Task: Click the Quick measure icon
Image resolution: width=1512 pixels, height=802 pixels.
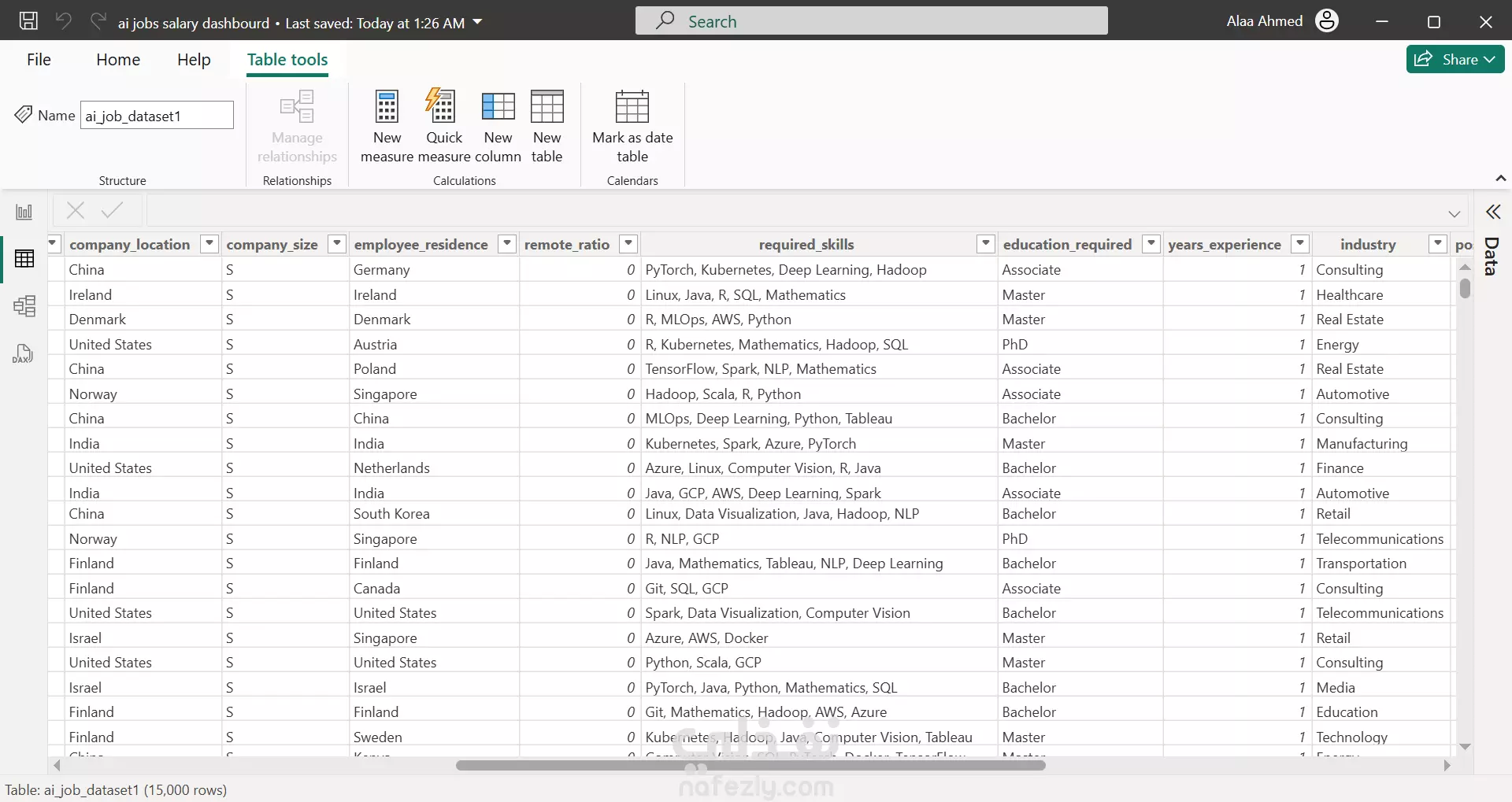Action: (441, 105)
